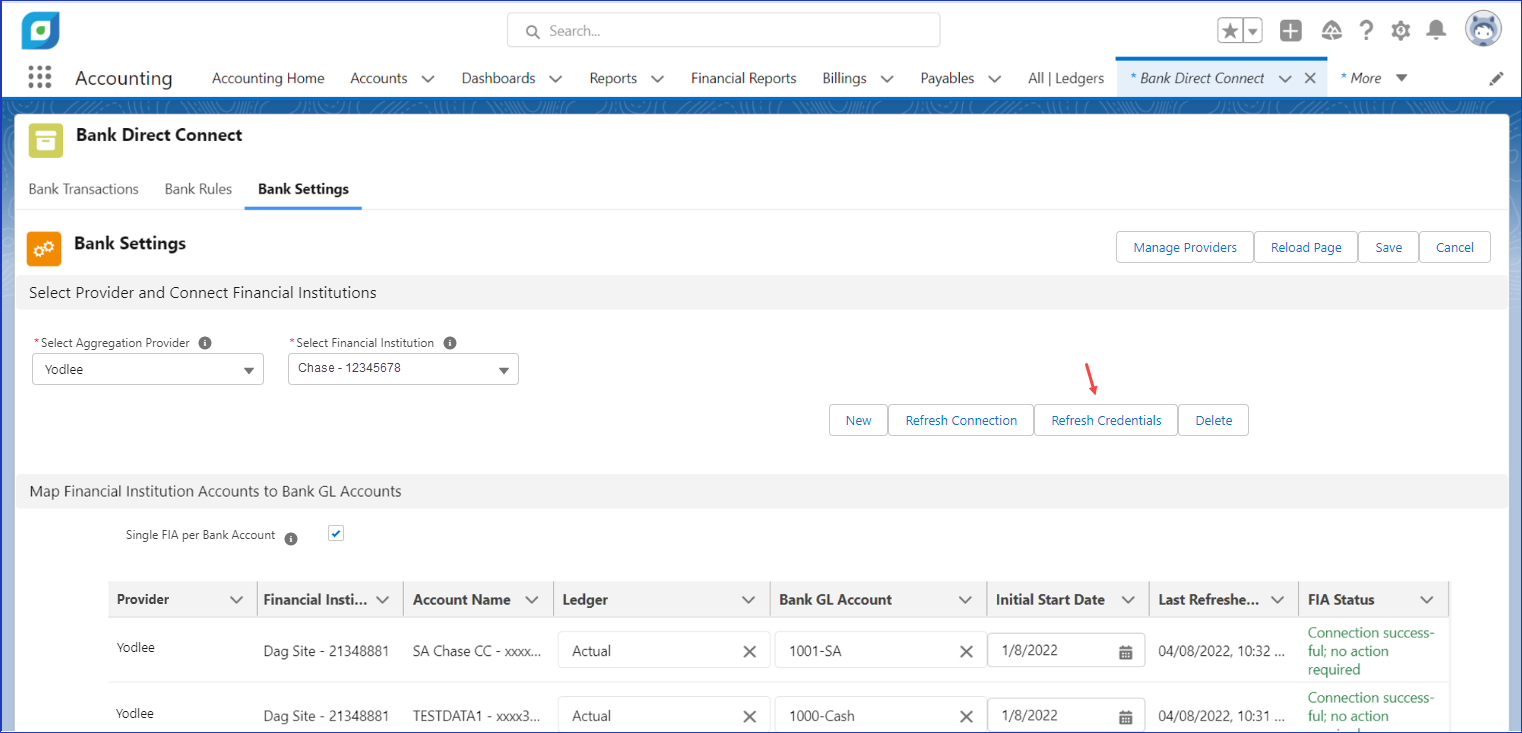Screen dimensions: 1522x733
Task: Click the green app logo in top-left corner
Action: click(x=40, y=31)
